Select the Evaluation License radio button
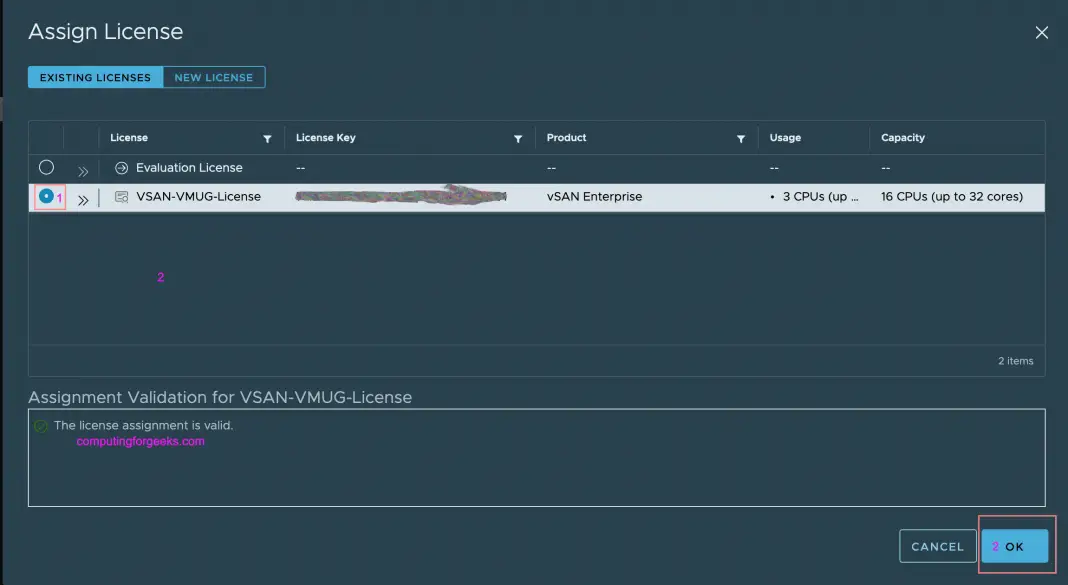1068x585 pixels. 45,168
